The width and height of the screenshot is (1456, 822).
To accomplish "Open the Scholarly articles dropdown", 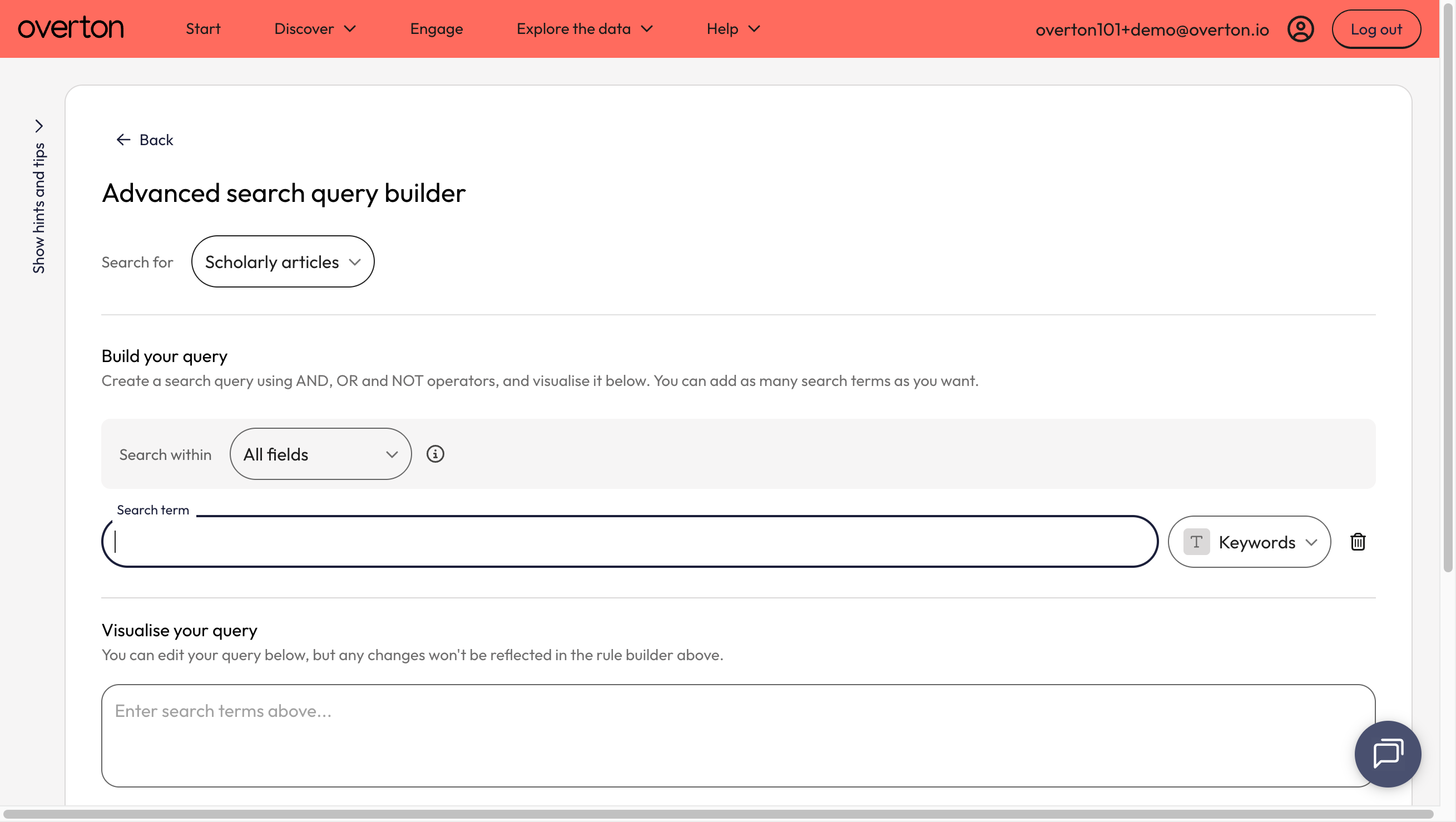I will [283, 262].
